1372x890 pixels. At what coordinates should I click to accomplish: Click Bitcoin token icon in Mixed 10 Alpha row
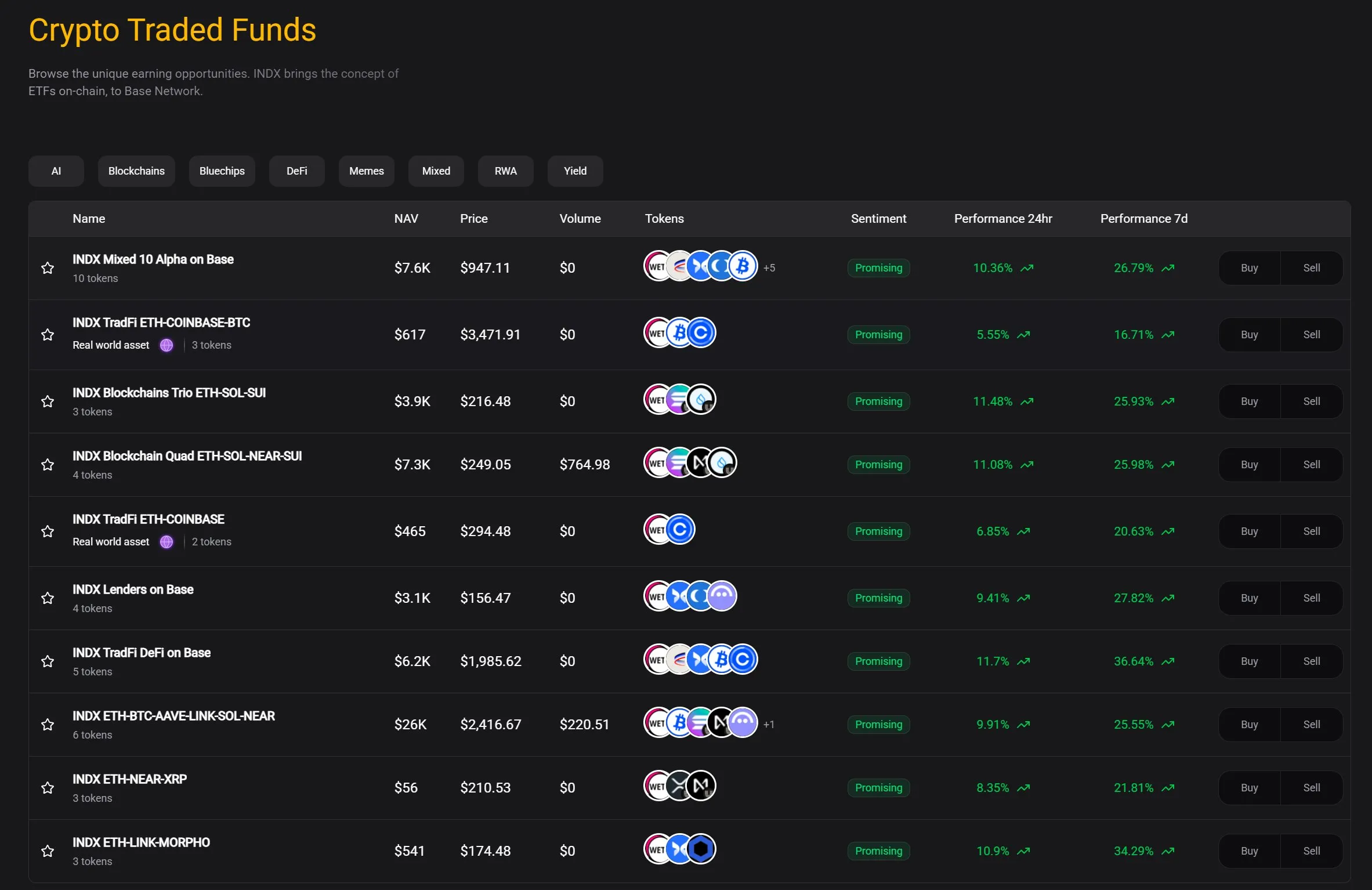(x=743, y=266)
